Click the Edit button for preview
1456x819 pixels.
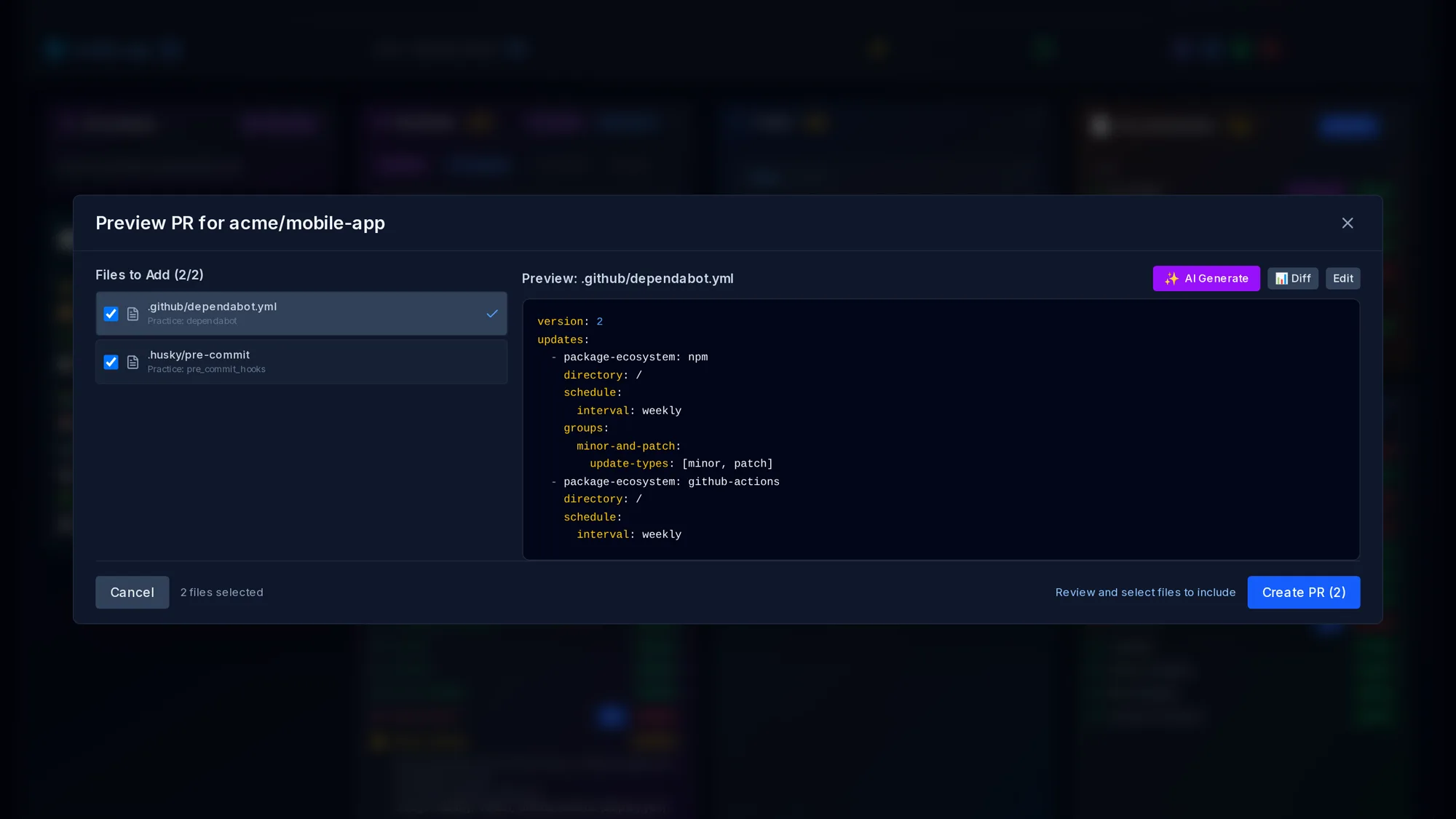(1342, 278)
